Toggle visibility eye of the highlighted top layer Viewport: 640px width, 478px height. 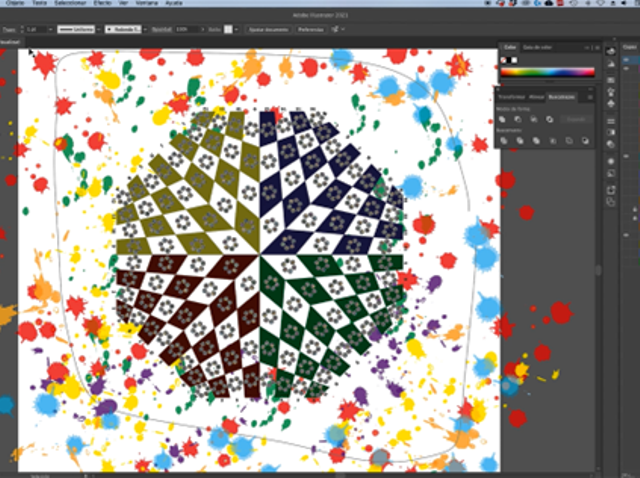click(x=627, y=60)
